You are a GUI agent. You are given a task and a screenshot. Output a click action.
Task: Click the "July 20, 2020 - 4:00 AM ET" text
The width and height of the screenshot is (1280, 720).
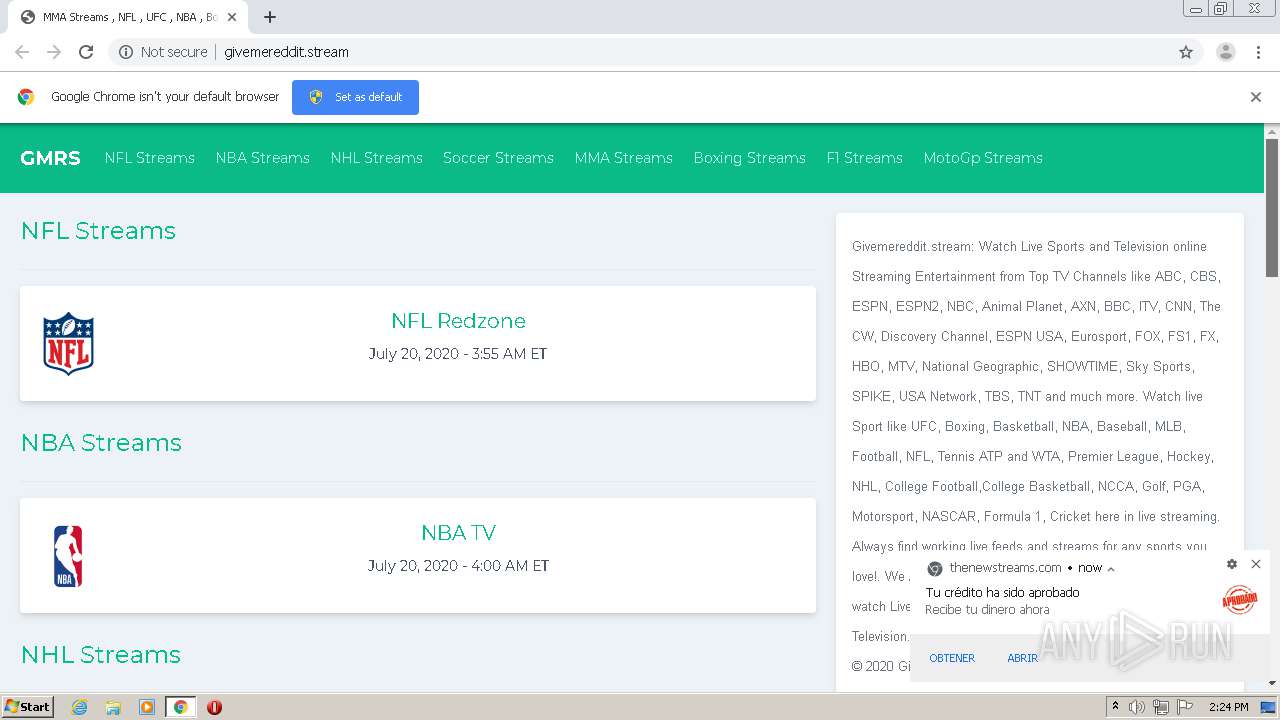tap(458, 566)
